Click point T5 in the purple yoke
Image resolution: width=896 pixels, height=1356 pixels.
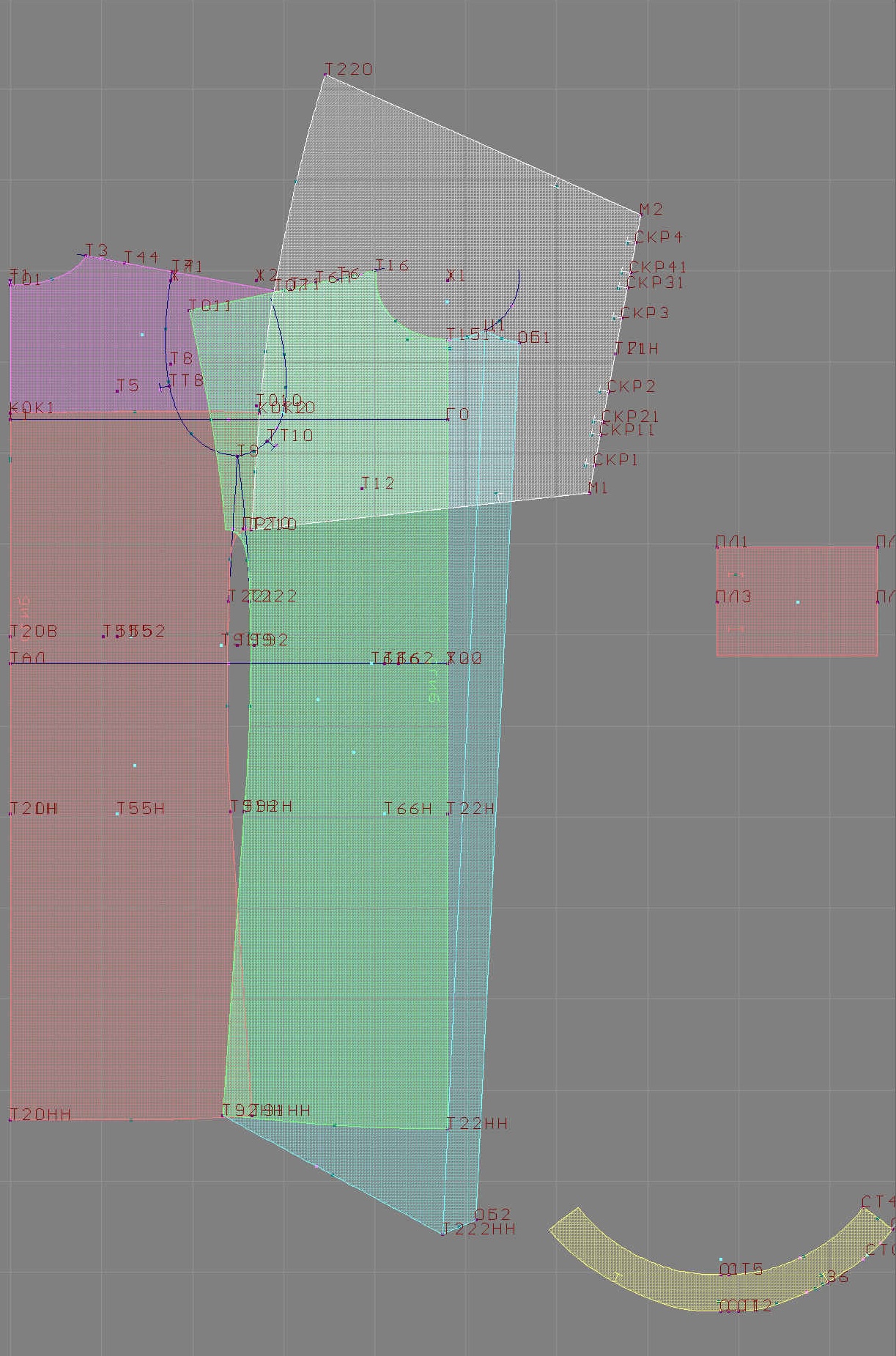click(x=117, y=390)
